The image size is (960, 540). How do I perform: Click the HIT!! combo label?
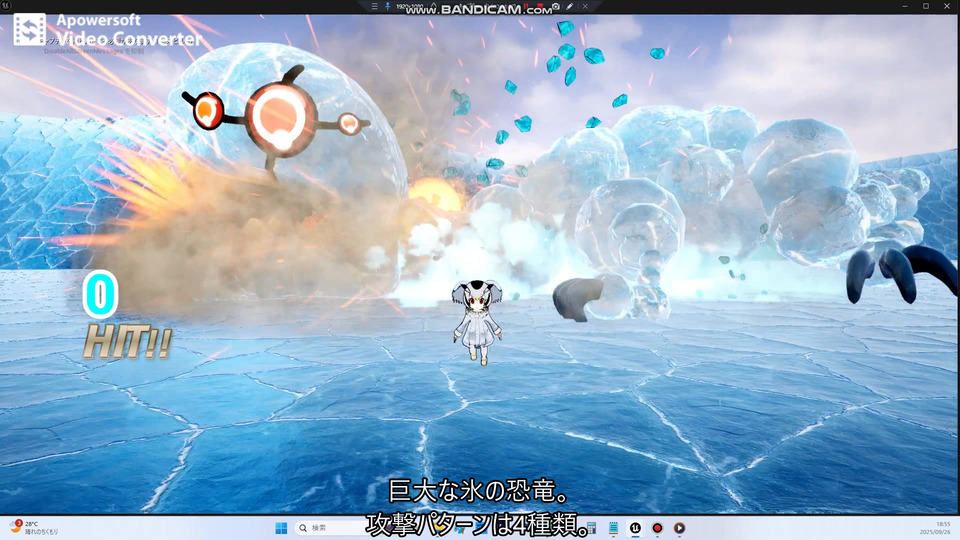[127, 342]
